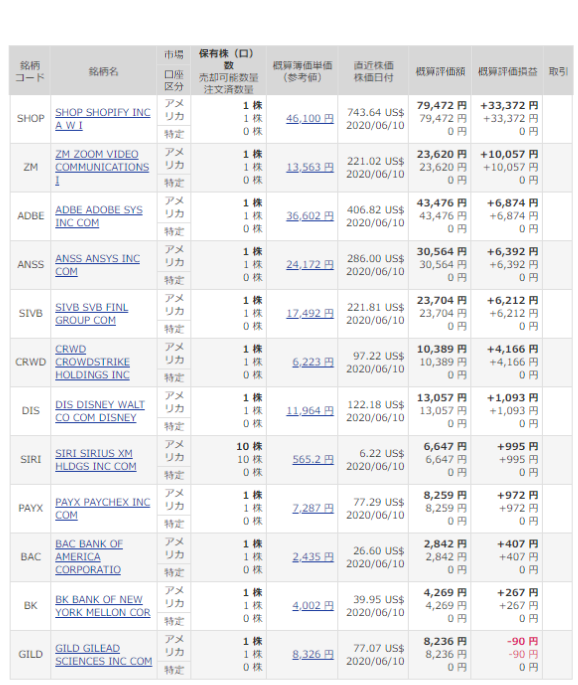Click the bold 79,472 円 valuation amount

click(442, 106)
